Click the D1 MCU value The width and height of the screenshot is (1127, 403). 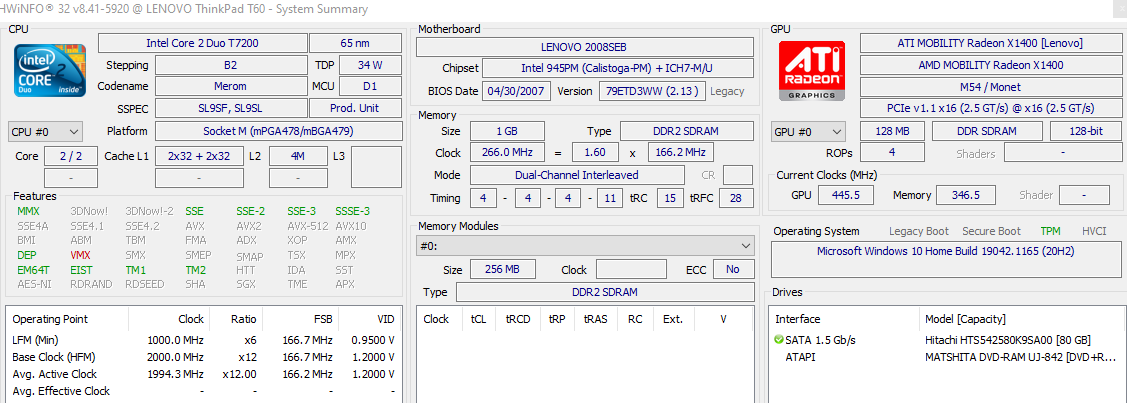[x=369, y=86]
